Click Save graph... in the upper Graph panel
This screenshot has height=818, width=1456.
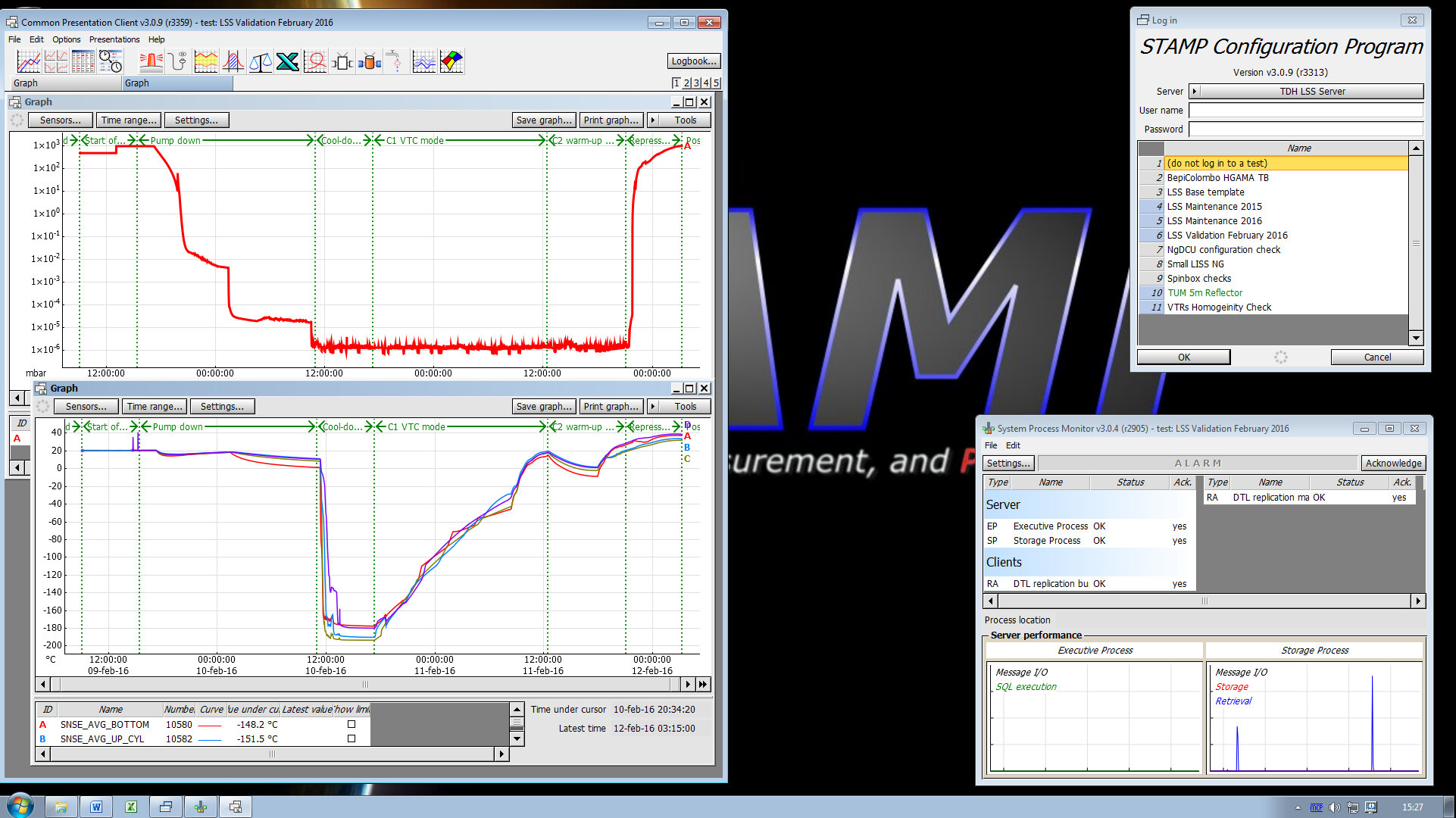[x=544, y=120]
